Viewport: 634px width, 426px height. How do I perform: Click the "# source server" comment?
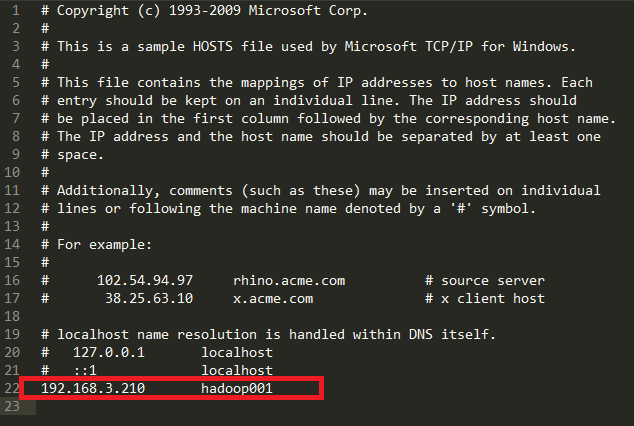tap(485, 281)
